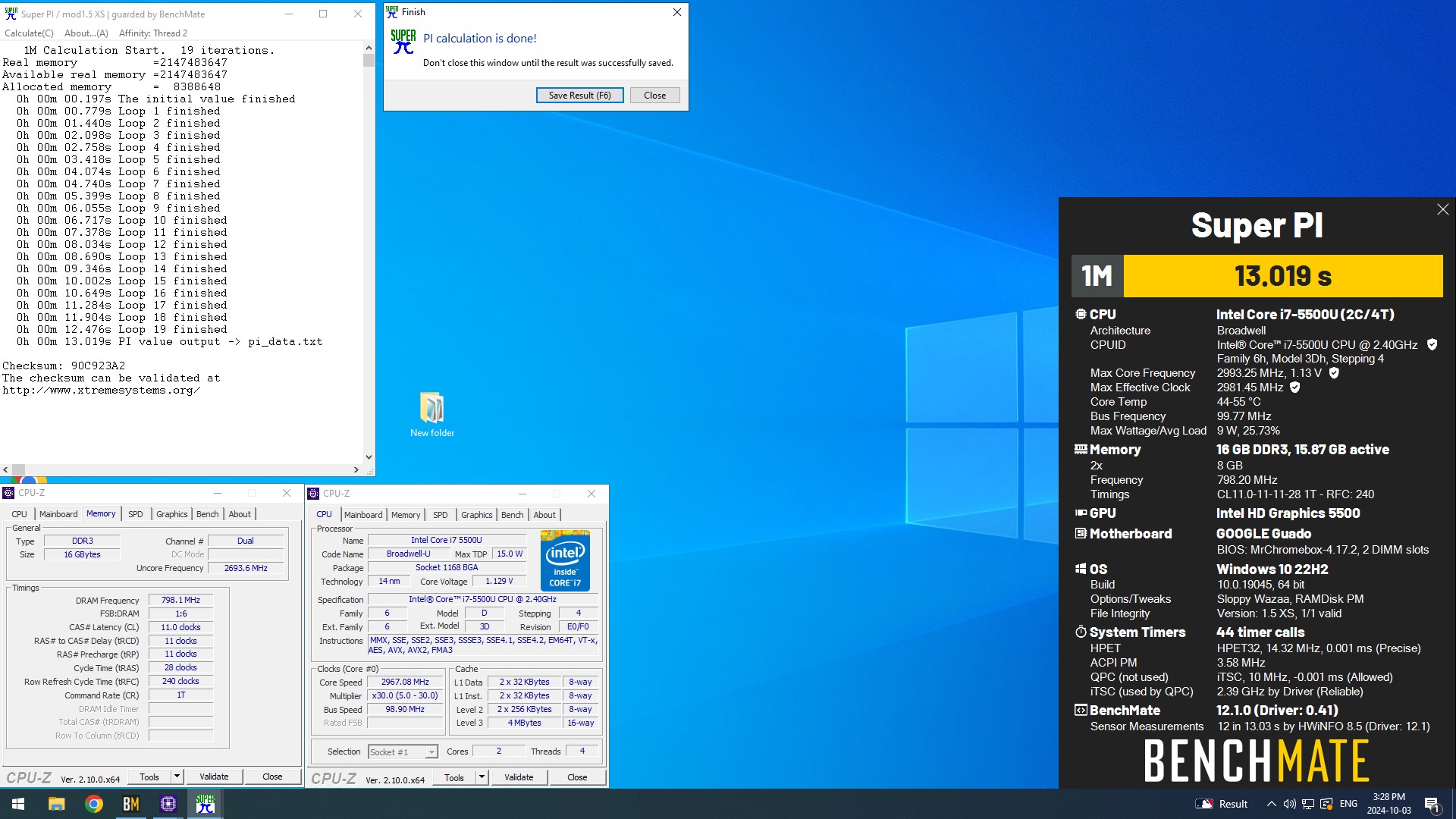The width and height of the screenshot is (1456, 819).
Task: Open Memory tab in CPU-Z CPU window
Action: (x=406, y=515)
